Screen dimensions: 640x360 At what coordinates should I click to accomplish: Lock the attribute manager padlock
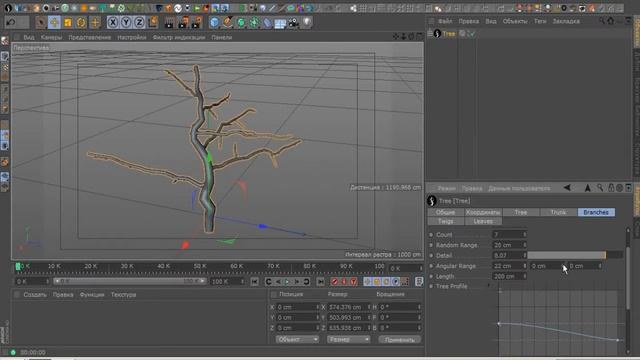point(611,188)
